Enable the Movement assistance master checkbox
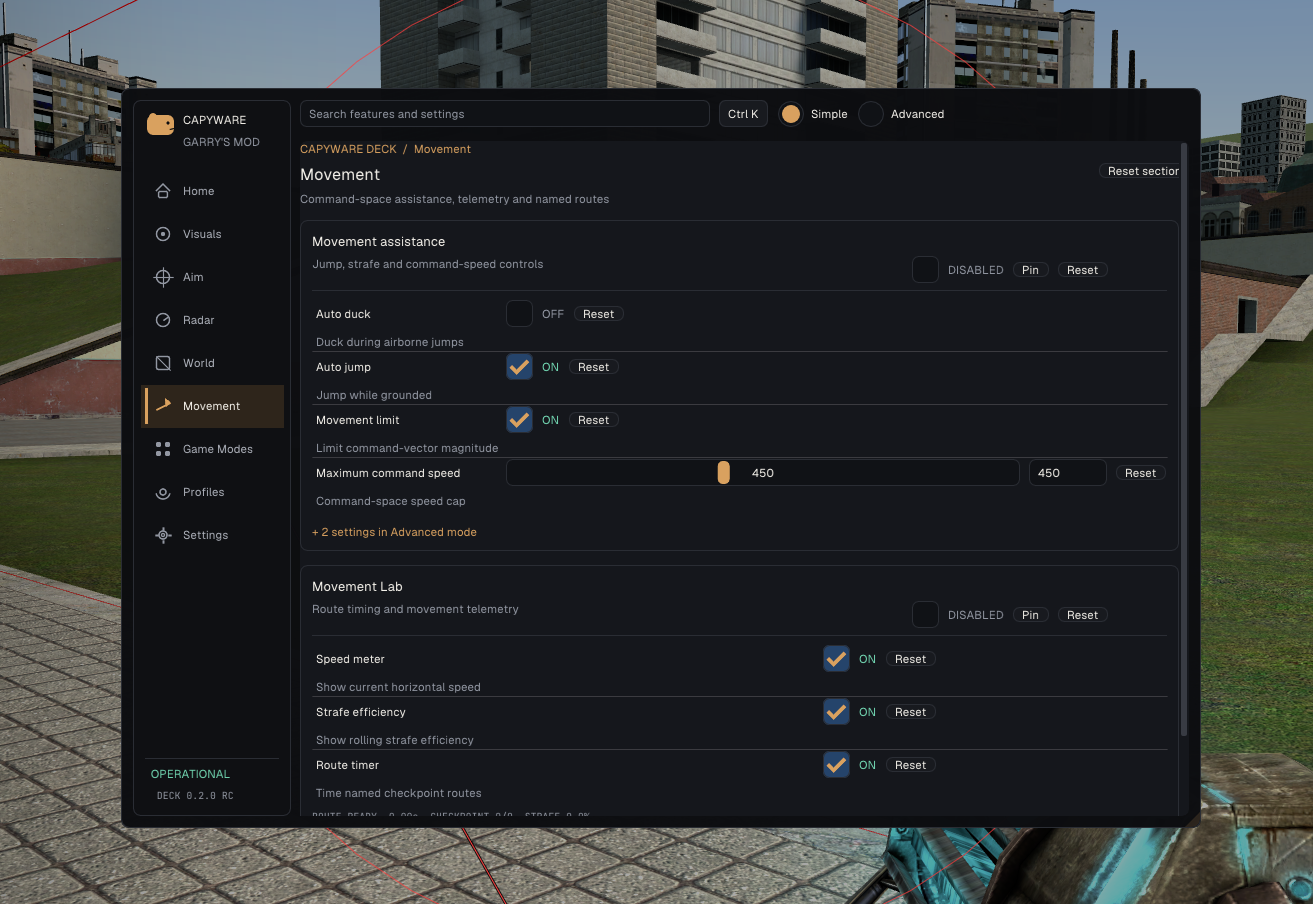This screenshot has height=904, width=1313. tap(925, 270)
